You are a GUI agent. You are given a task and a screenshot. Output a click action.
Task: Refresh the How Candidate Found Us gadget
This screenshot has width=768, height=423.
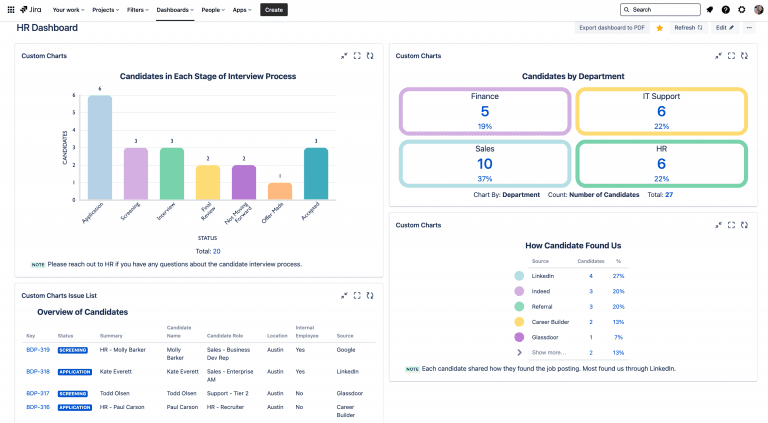tap(744, 225)
